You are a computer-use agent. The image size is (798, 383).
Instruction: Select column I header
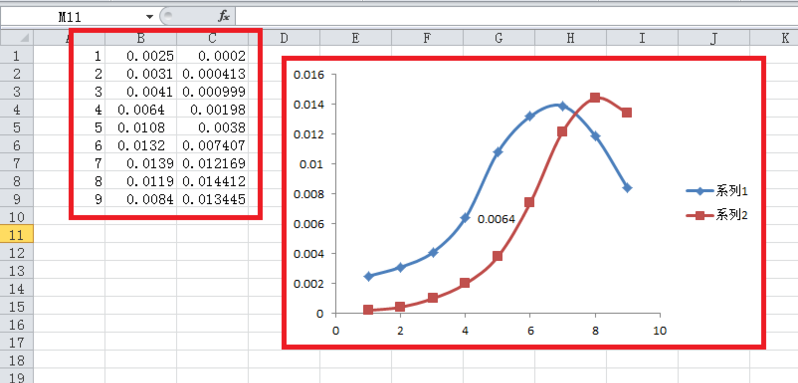[642, 38]
